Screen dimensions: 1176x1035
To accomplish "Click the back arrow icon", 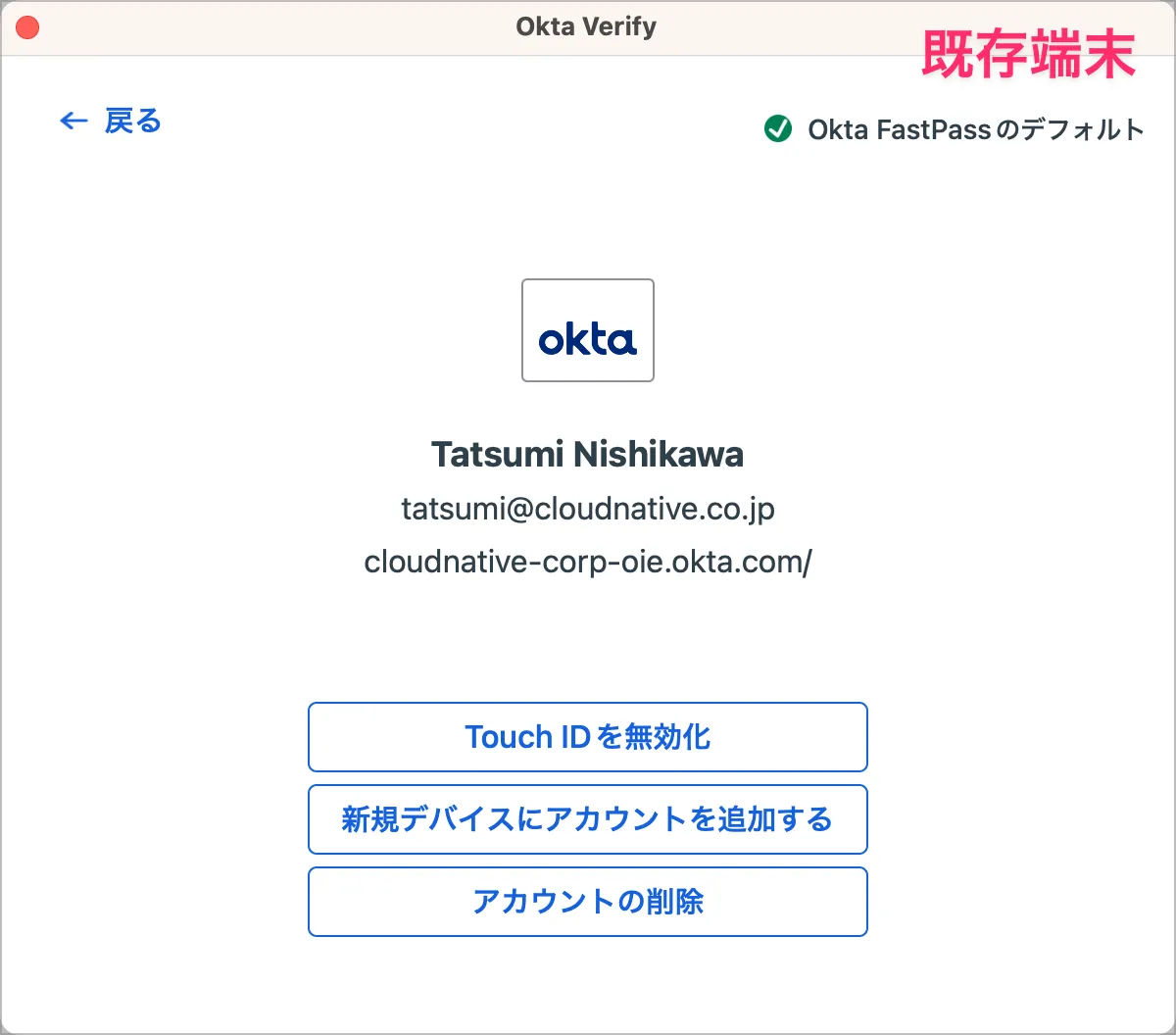I will 73,121.
